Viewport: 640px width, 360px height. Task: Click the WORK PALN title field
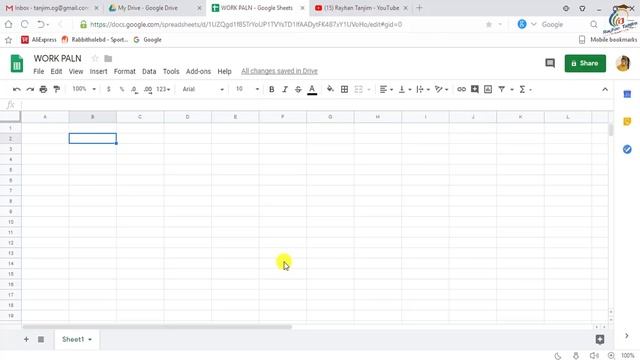click(x=58, y=58)
